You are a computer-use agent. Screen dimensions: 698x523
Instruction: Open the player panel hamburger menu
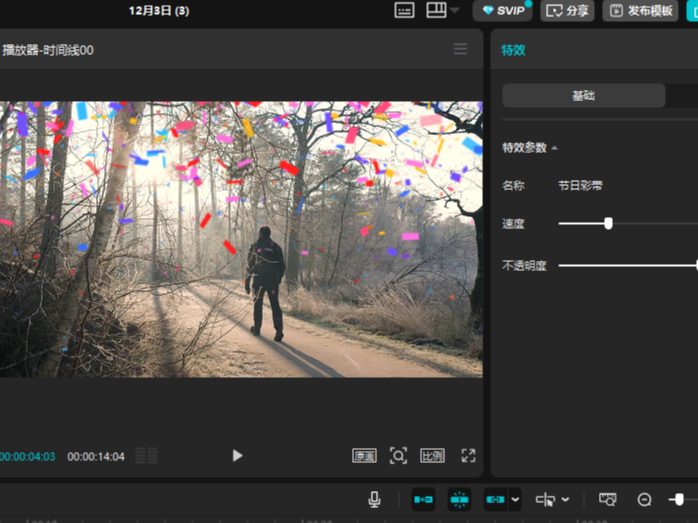tap(460, 49)
